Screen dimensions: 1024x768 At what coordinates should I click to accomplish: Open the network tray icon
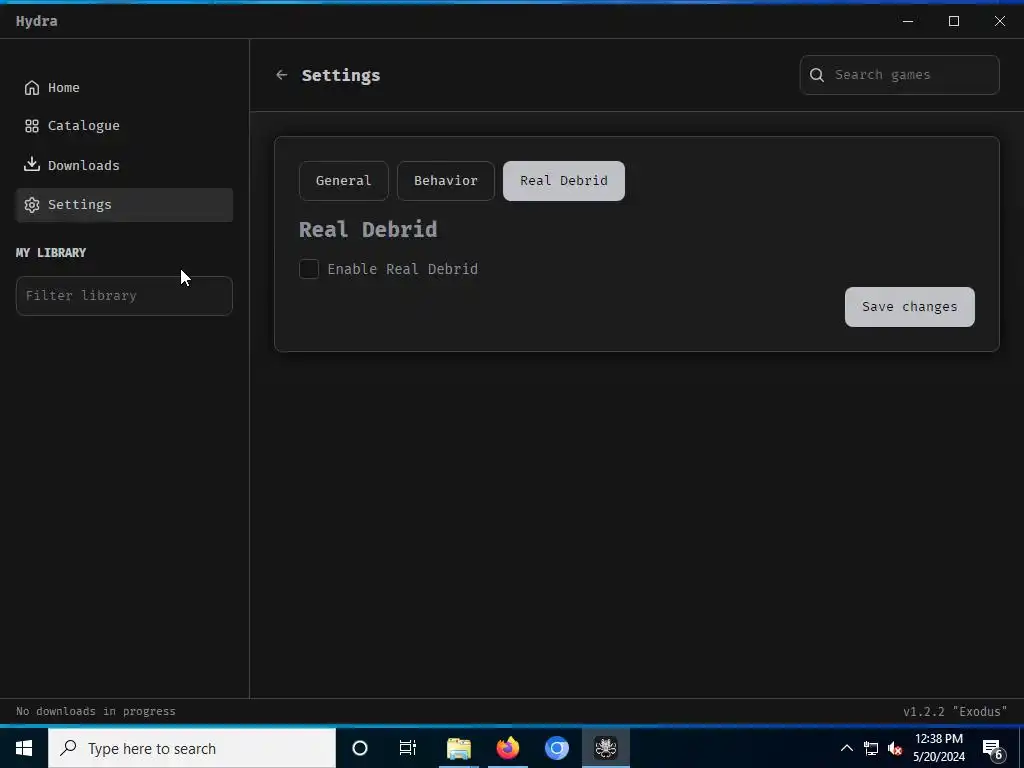click(x=871, y=748)
